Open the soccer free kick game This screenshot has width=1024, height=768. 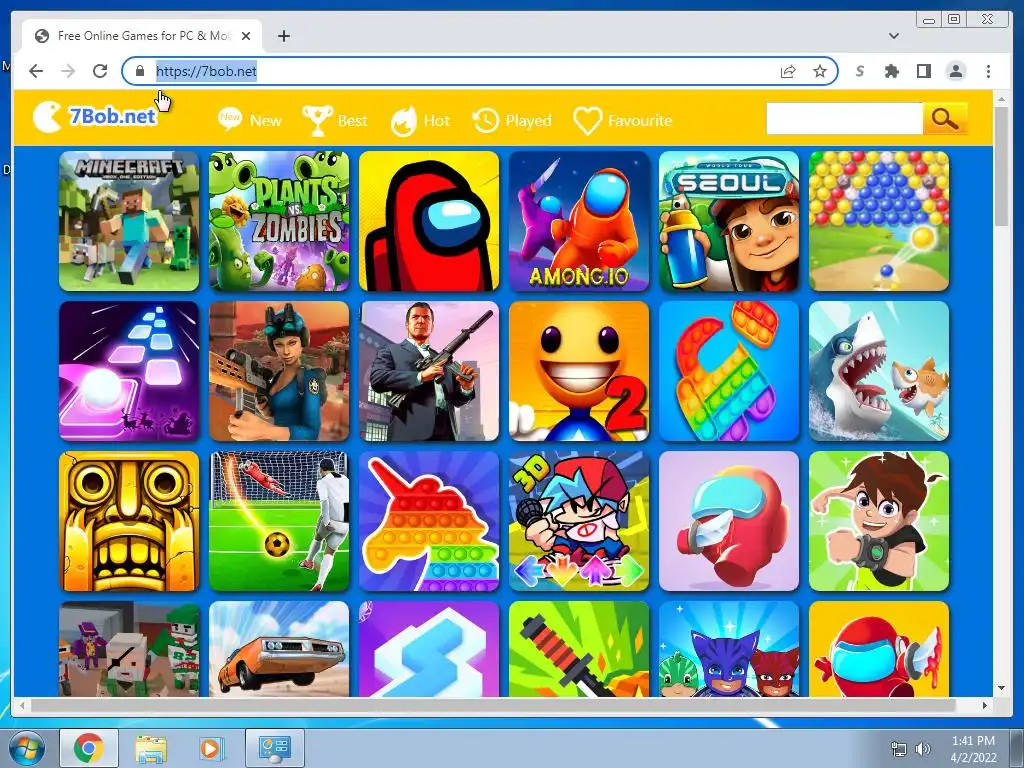tap(279, 521)
